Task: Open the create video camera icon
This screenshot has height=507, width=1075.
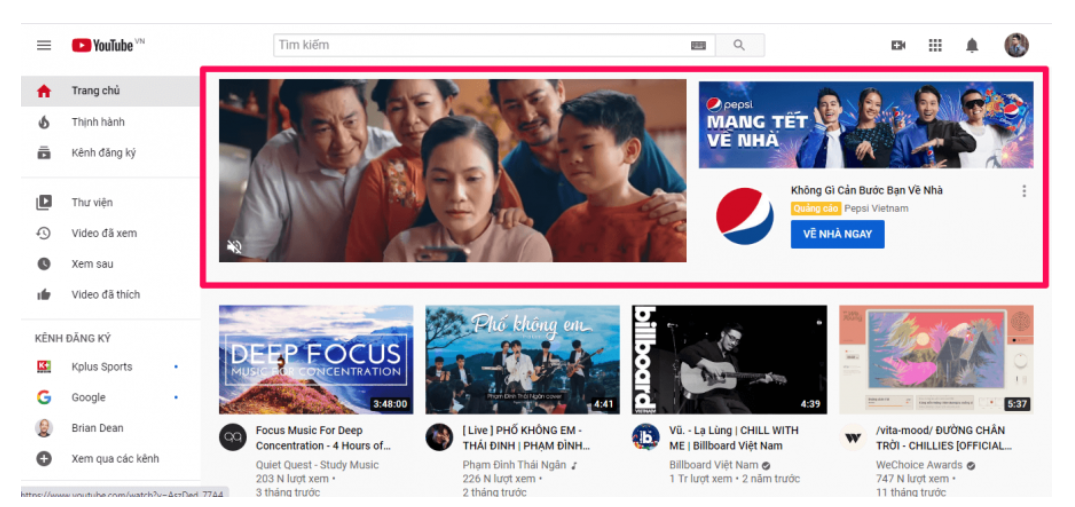Action: pyautogui.click(x=898, y=45)
